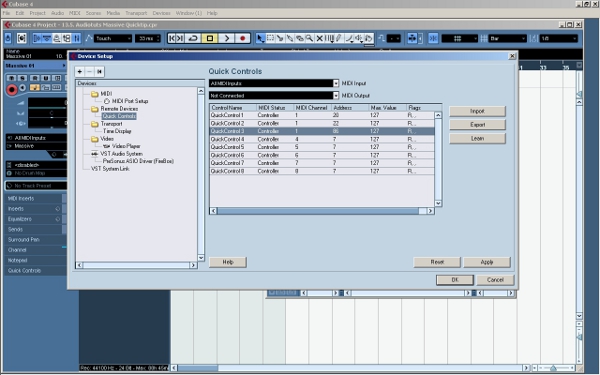Viewport: 600px width, 375px height.
Task: Open Edit menu
Action: pos(20,13)
